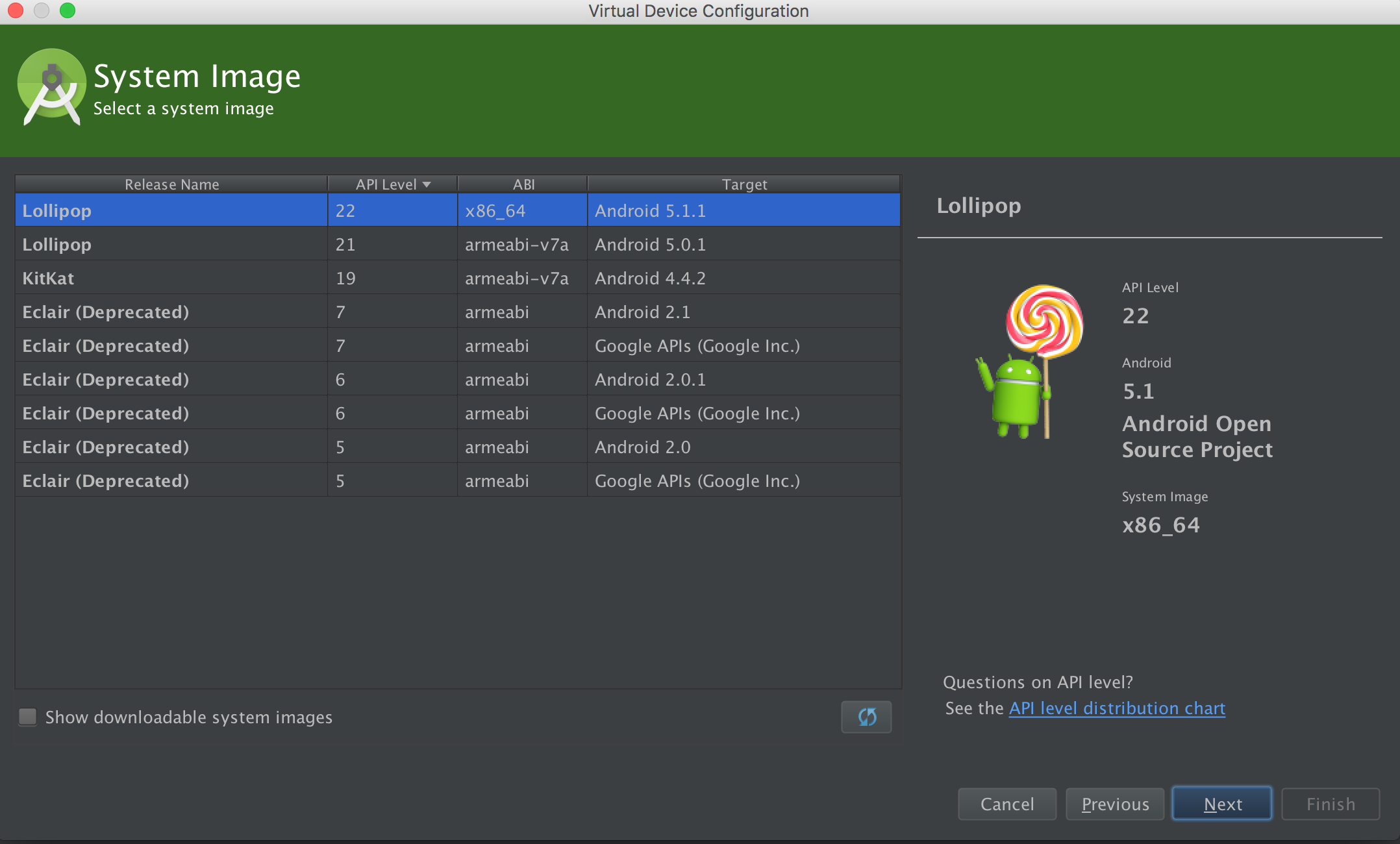Screen dimensions: 1400x844
Task: Expand the Release Name column header
Action: tap(325, 184)
